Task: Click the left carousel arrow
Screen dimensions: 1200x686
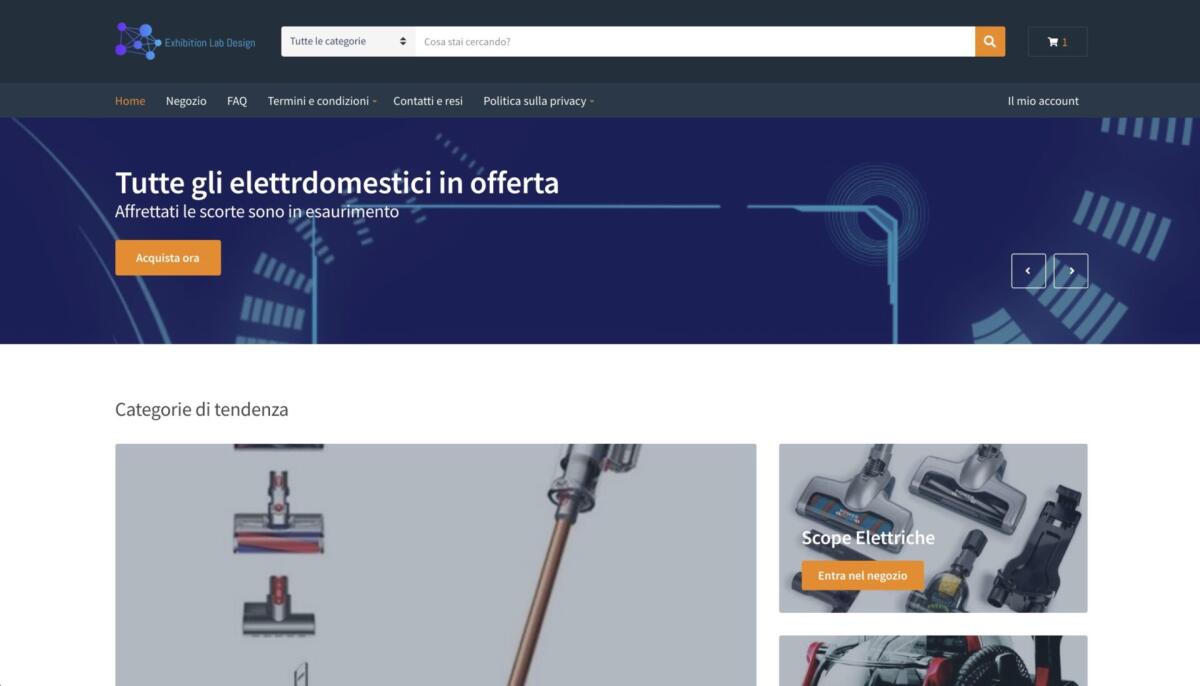Action: [x=1028, y=270]
